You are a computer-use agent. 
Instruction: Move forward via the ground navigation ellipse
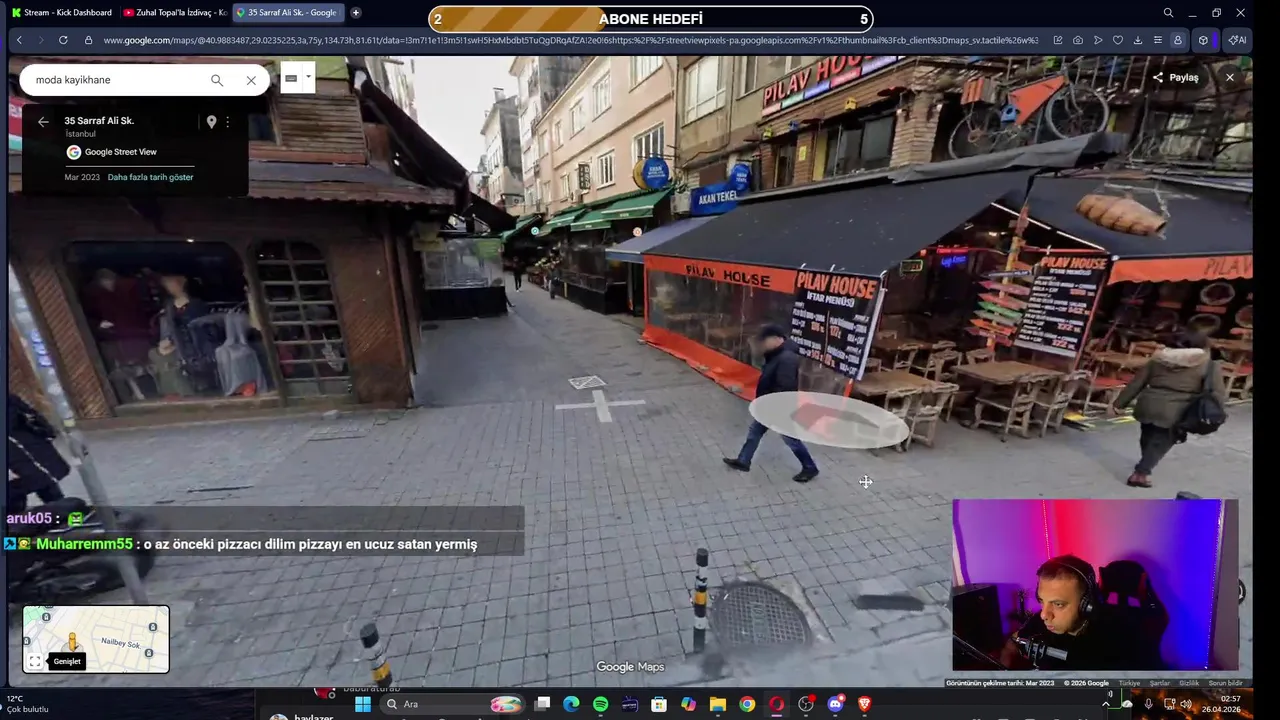(828, 419)
